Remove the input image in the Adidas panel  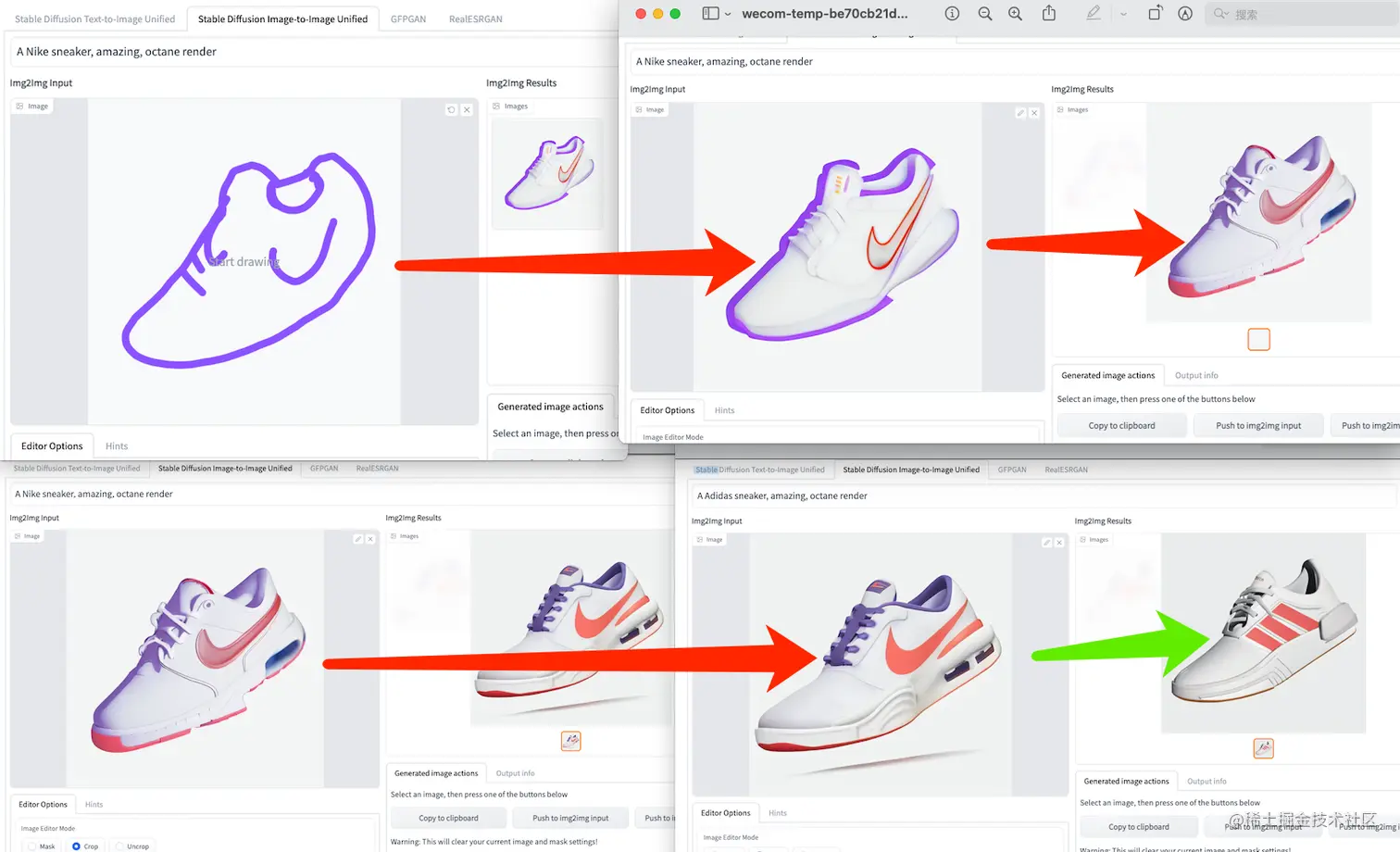tap(1060, 543)
